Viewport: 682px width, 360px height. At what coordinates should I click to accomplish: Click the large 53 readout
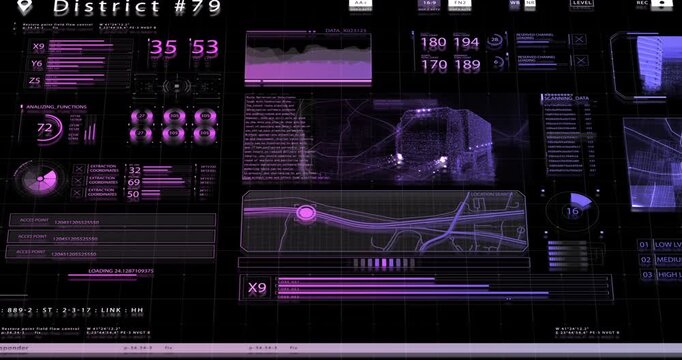205,47
